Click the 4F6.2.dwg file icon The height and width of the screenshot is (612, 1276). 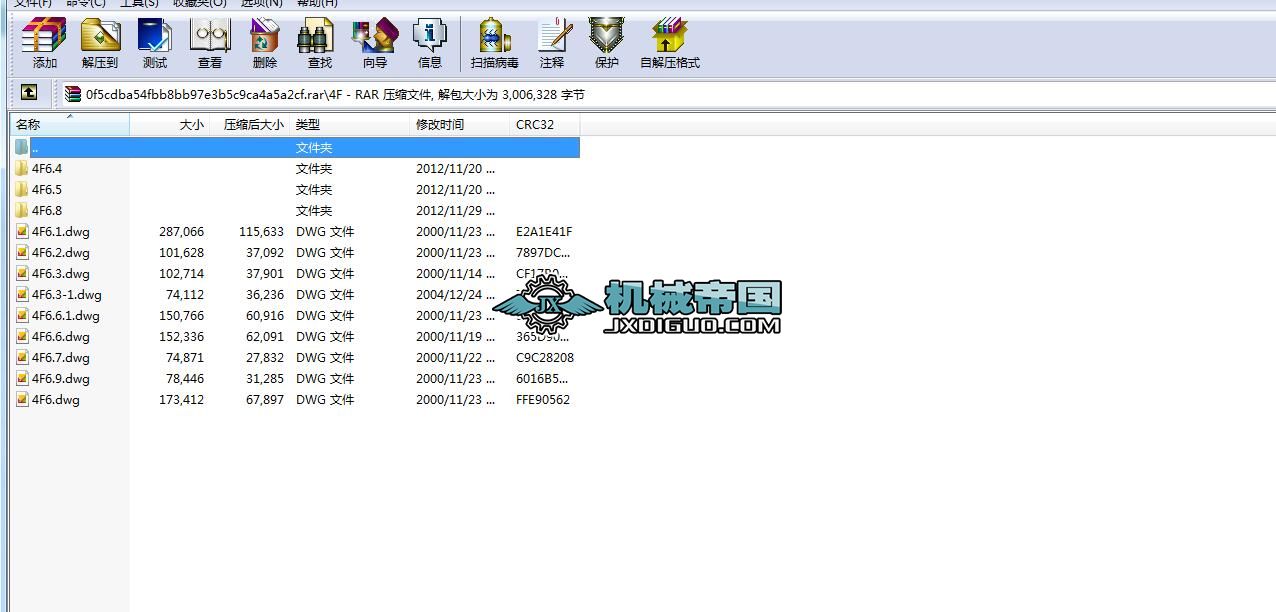pyautogui.click(x=22, y=252)
